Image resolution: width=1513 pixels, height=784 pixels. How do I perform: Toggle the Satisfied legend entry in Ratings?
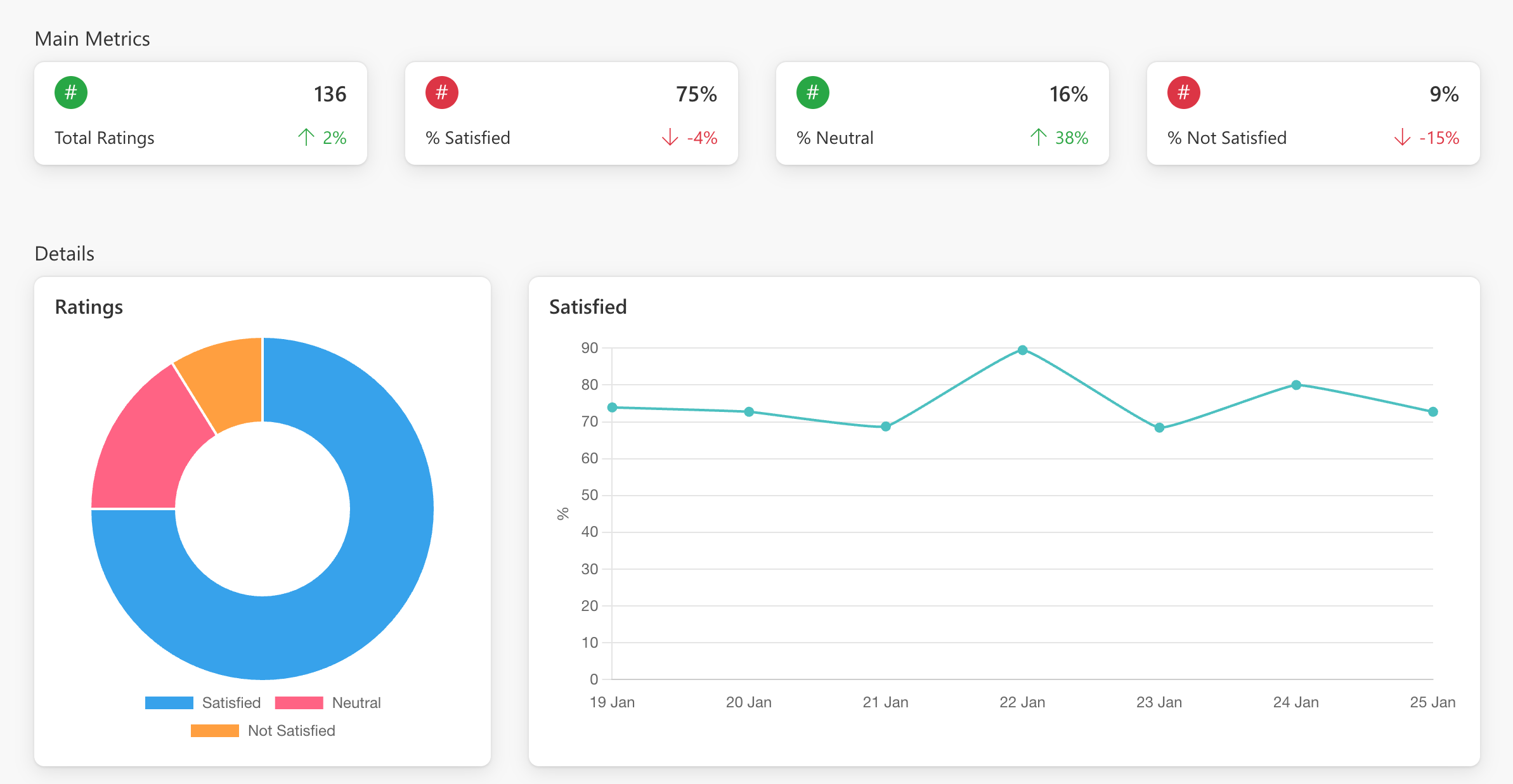(x=231, y=703)
